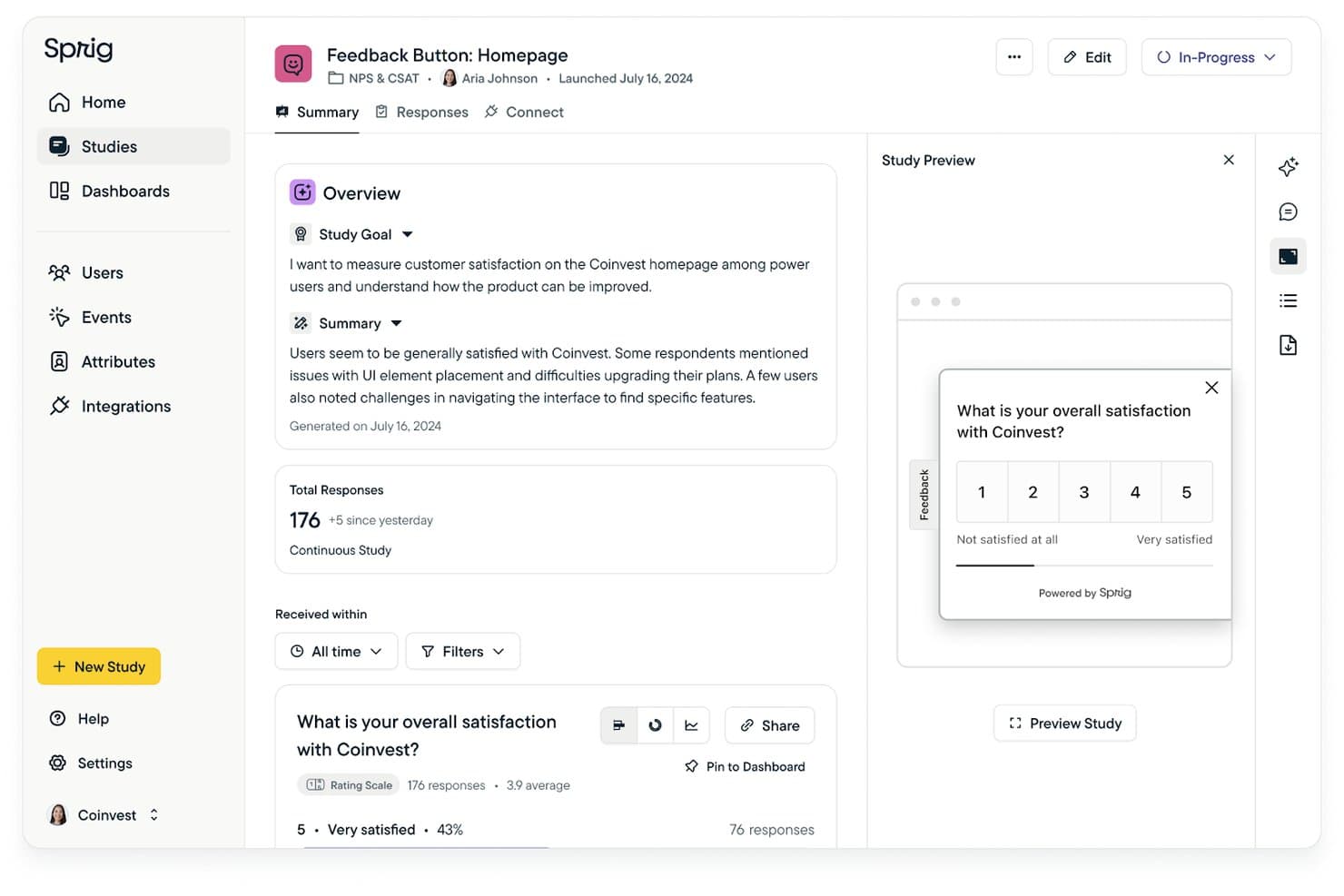Open the All time date dropdown
The image size is (1344, 896).
(x=336, y=651)
